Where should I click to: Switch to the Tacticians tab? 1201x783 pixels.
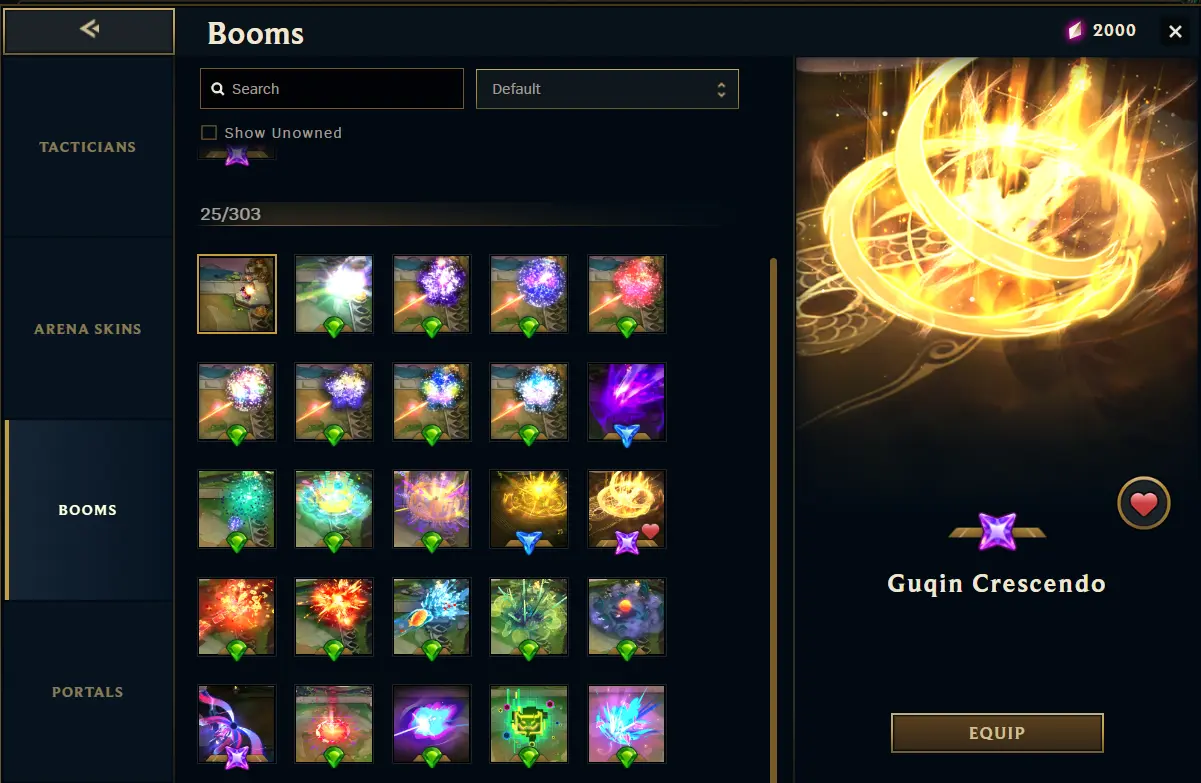[x=88, y=147]
